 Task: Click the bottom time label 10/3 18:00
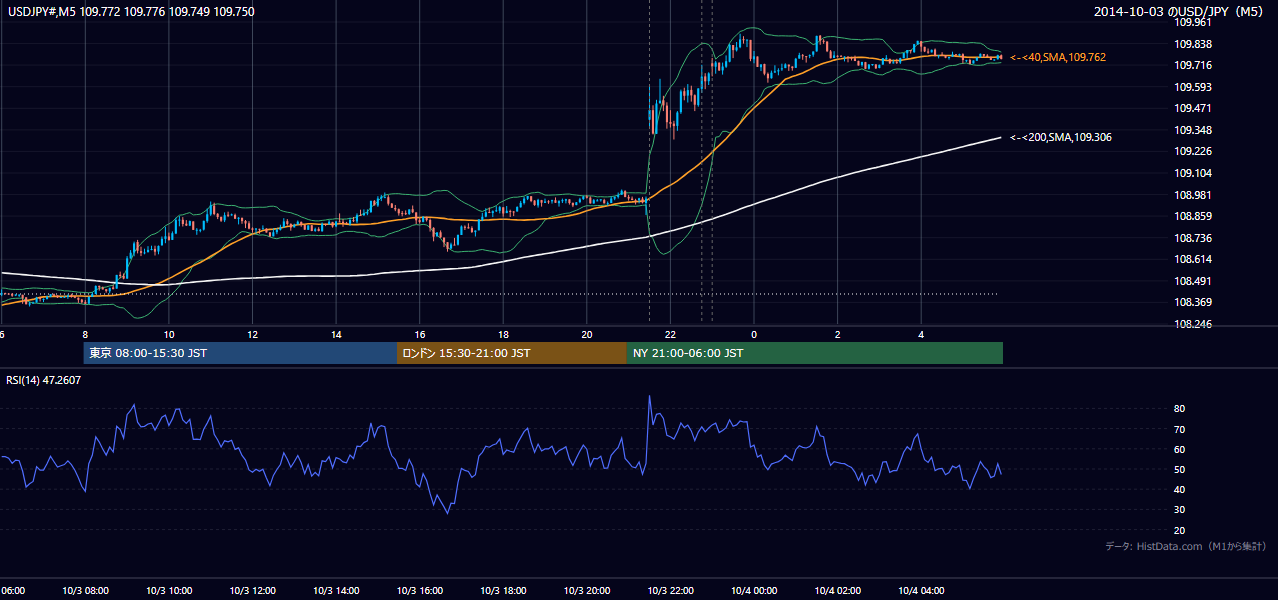coord(503,591)
